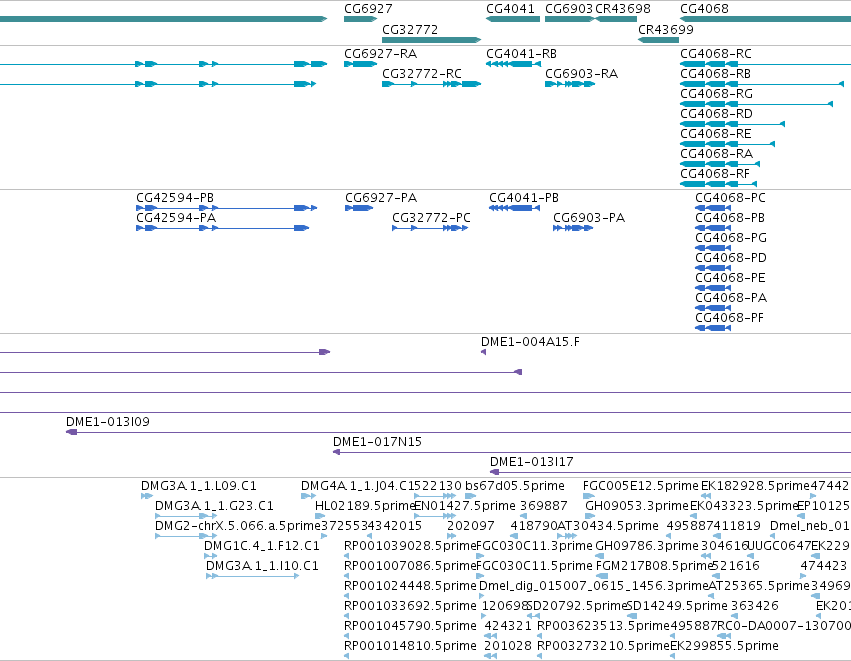Select transcript CG32772-RC
The height and width of the screenshot is (661, 851).
[422, 74]
